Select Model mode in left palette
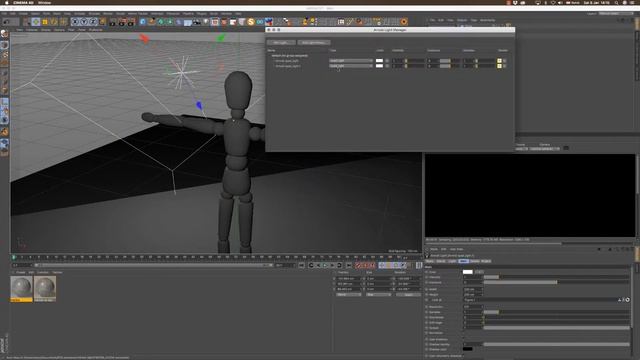This screenshot has height=360, width=640. coord(4,44)
